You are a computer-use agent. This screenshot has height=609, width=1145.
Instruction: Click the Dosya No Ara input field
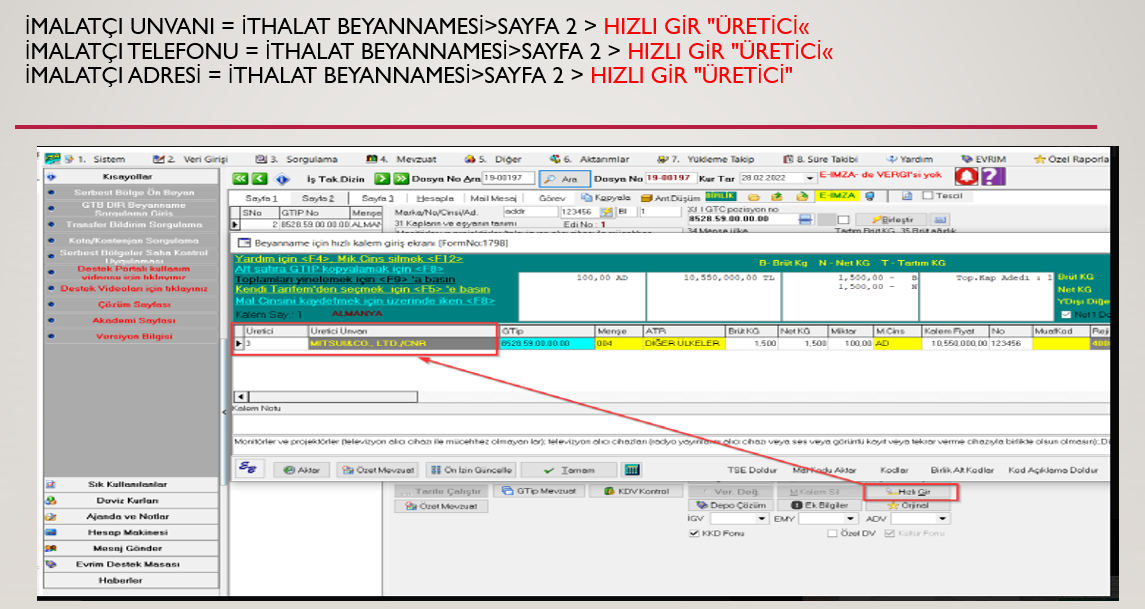pos(509,178)
